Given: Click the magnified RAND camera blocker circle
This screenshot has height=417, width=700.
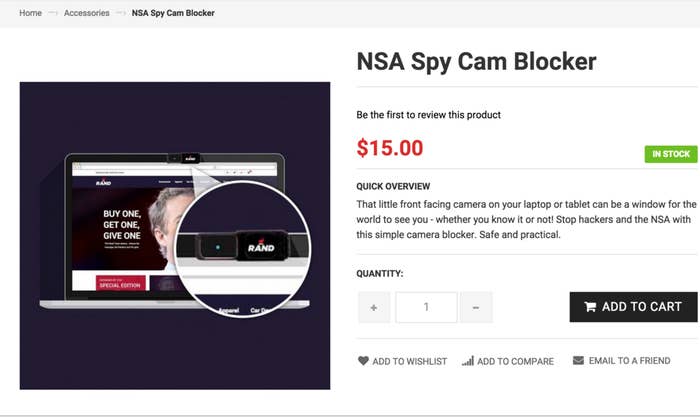Looking at the screenshot, I should click(242, 248).
